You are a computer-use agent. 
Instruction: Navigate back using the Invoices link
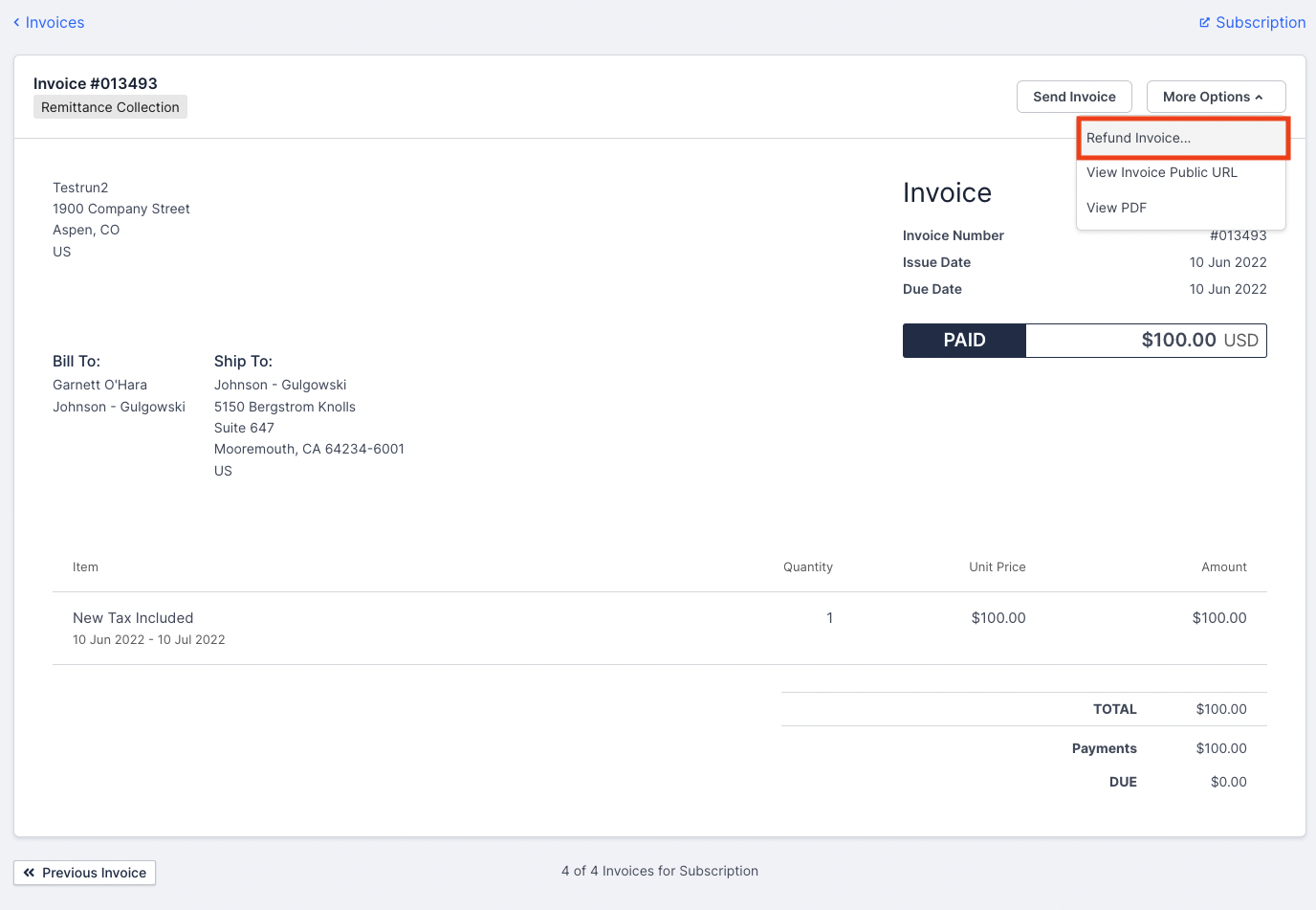[x=55, y=22]
